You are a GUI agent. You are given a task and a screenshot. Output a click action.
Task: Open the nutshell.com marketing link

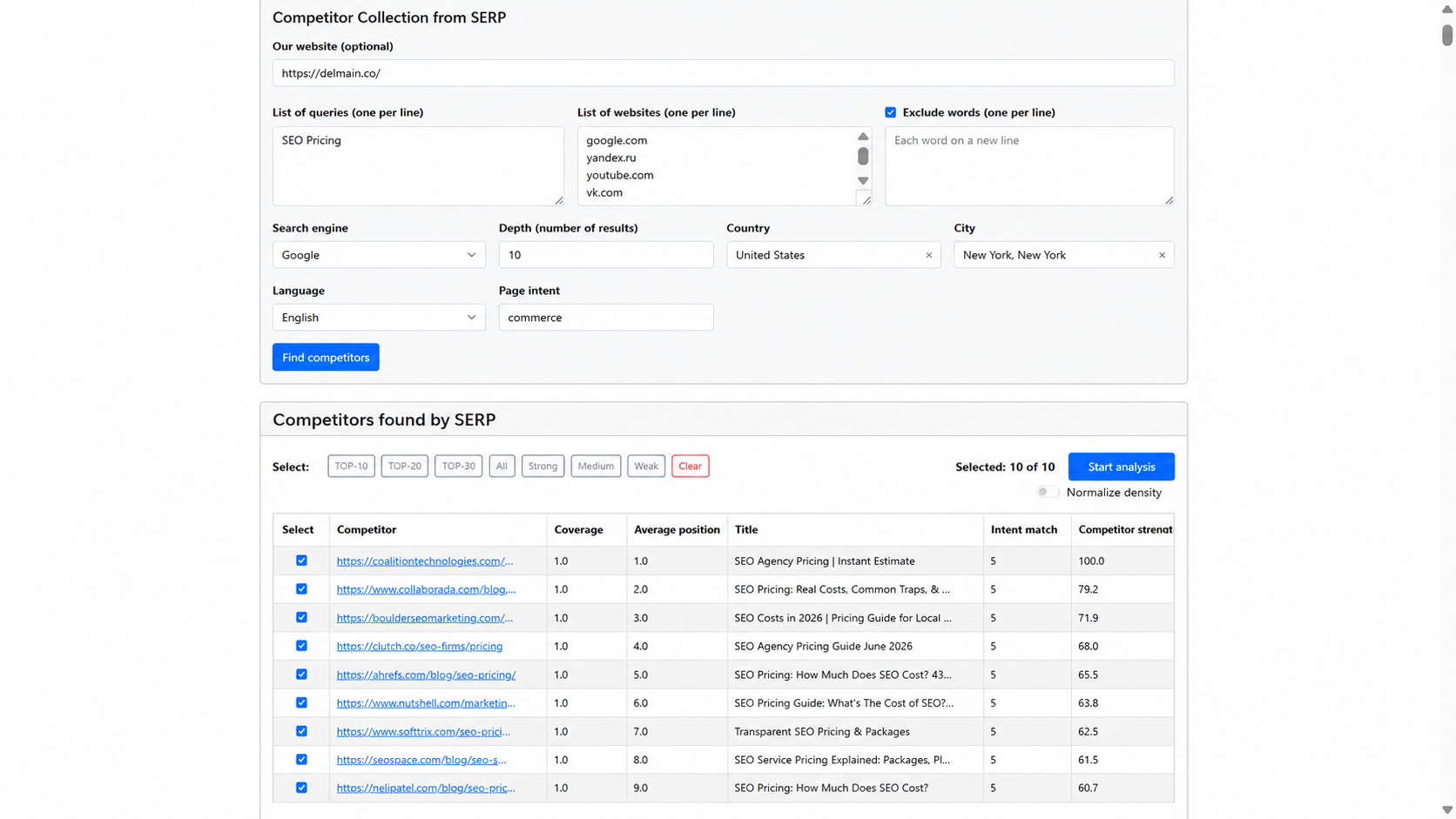[426, 702]
